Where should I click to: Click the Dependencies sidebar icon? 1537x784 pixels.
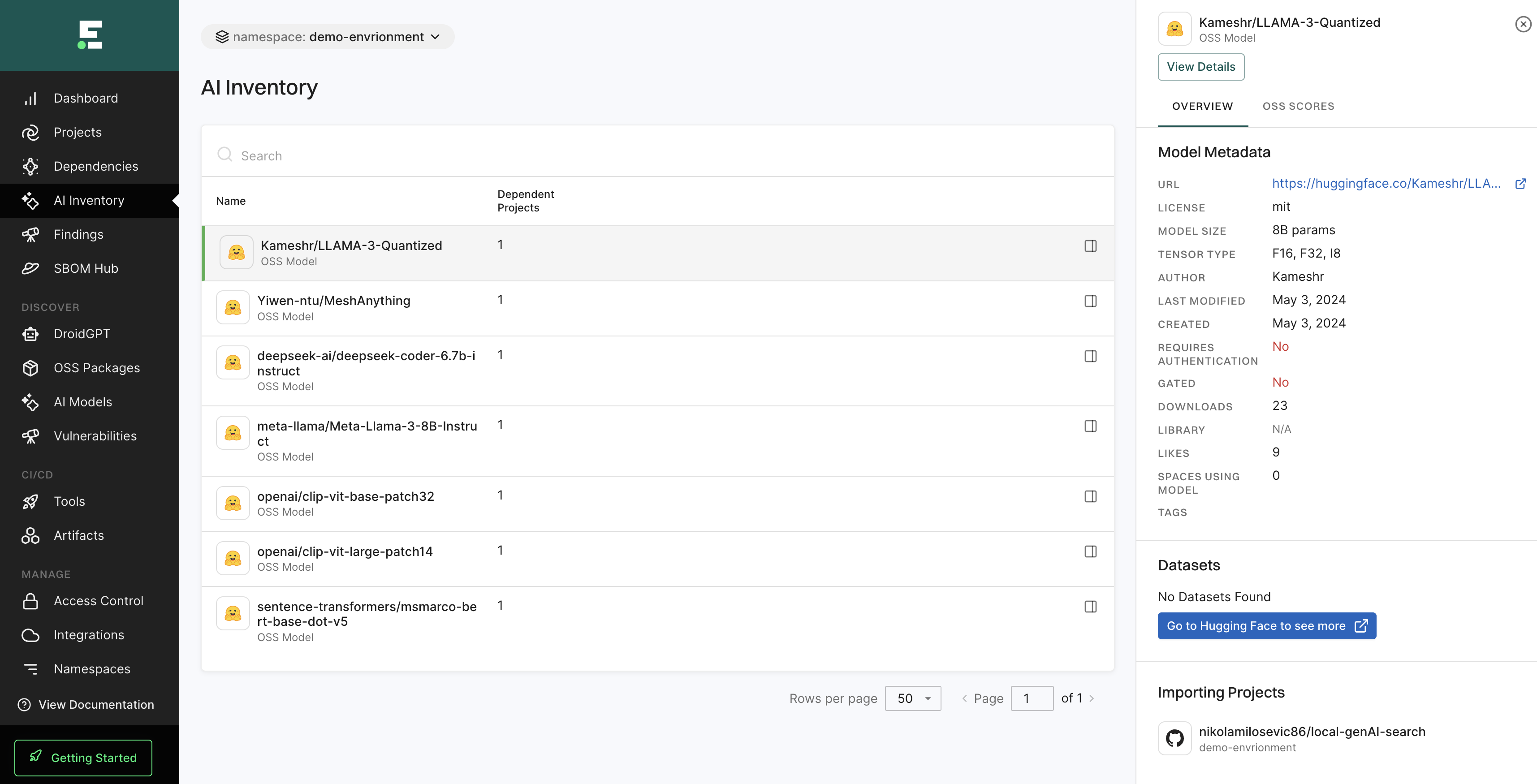click(x=30, y=167)
